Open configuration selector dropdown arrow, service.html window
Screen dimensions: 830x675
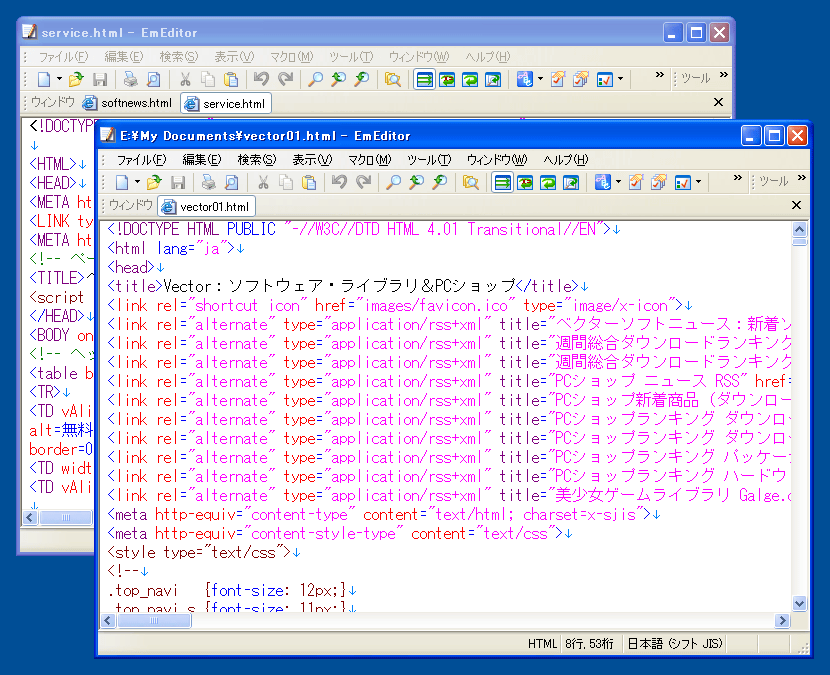click(540, 79)
